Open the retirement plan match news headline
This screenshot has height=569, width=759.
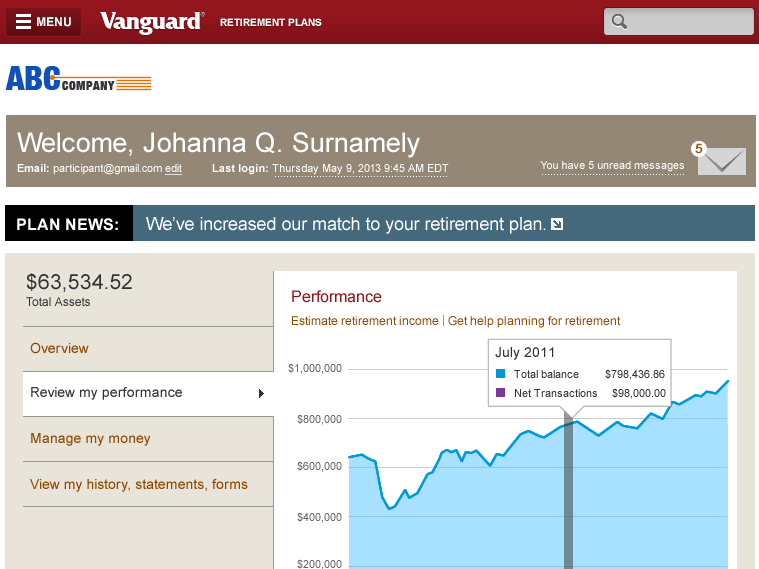click(x=346, y=224)
